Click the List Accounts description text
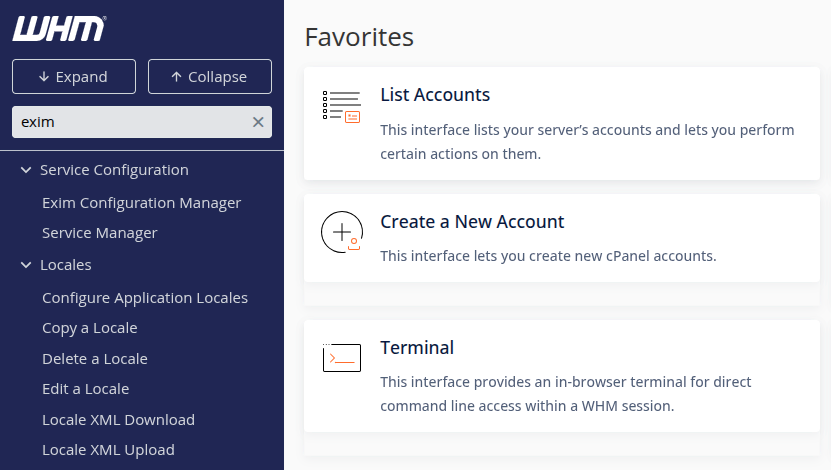The height and width of the screenshot is (470, 831). coord(587,142)
